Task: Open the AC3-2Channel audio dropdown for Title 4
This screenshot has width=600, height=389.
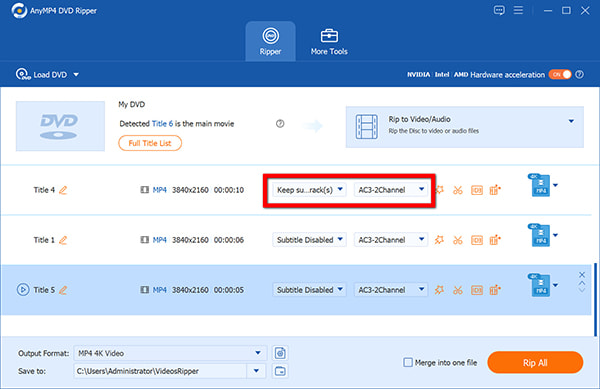Action: (391, 190)
